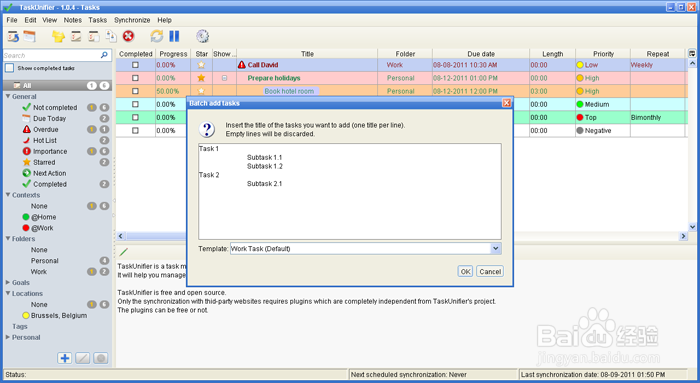Check Completed box in Negative priority row
This screenshot has height=383, width=700.
(135, 130)
